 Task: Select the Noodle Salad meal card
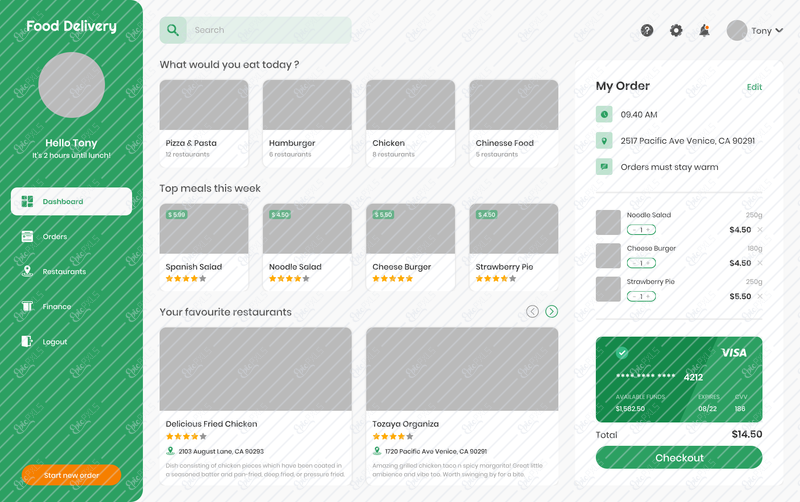(307, 247)
